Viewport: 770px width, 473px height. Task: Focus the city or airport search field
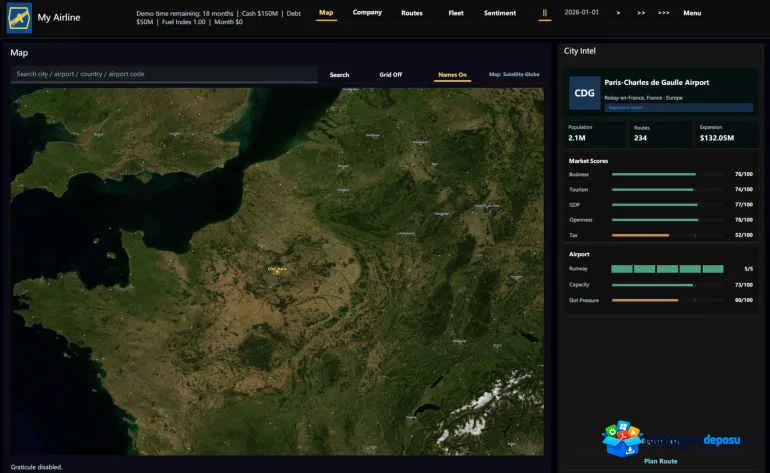(164, 74)
